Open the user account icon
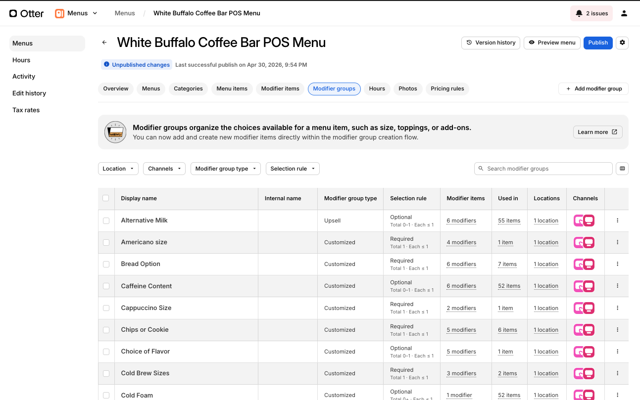 [x=624, y=13]
